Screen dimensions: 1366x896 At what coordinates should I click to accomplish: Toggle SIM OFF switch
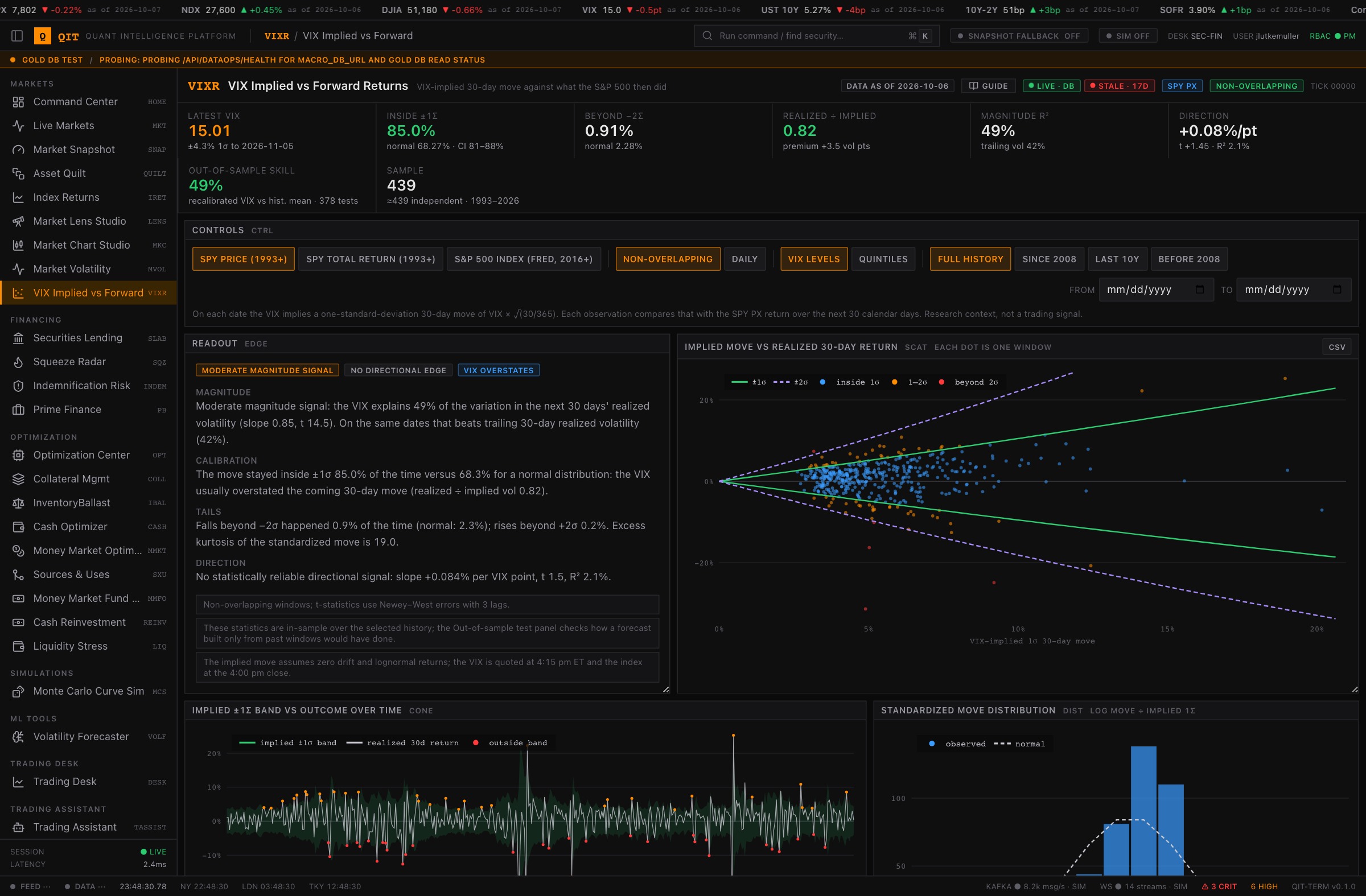pos(1128,36)
